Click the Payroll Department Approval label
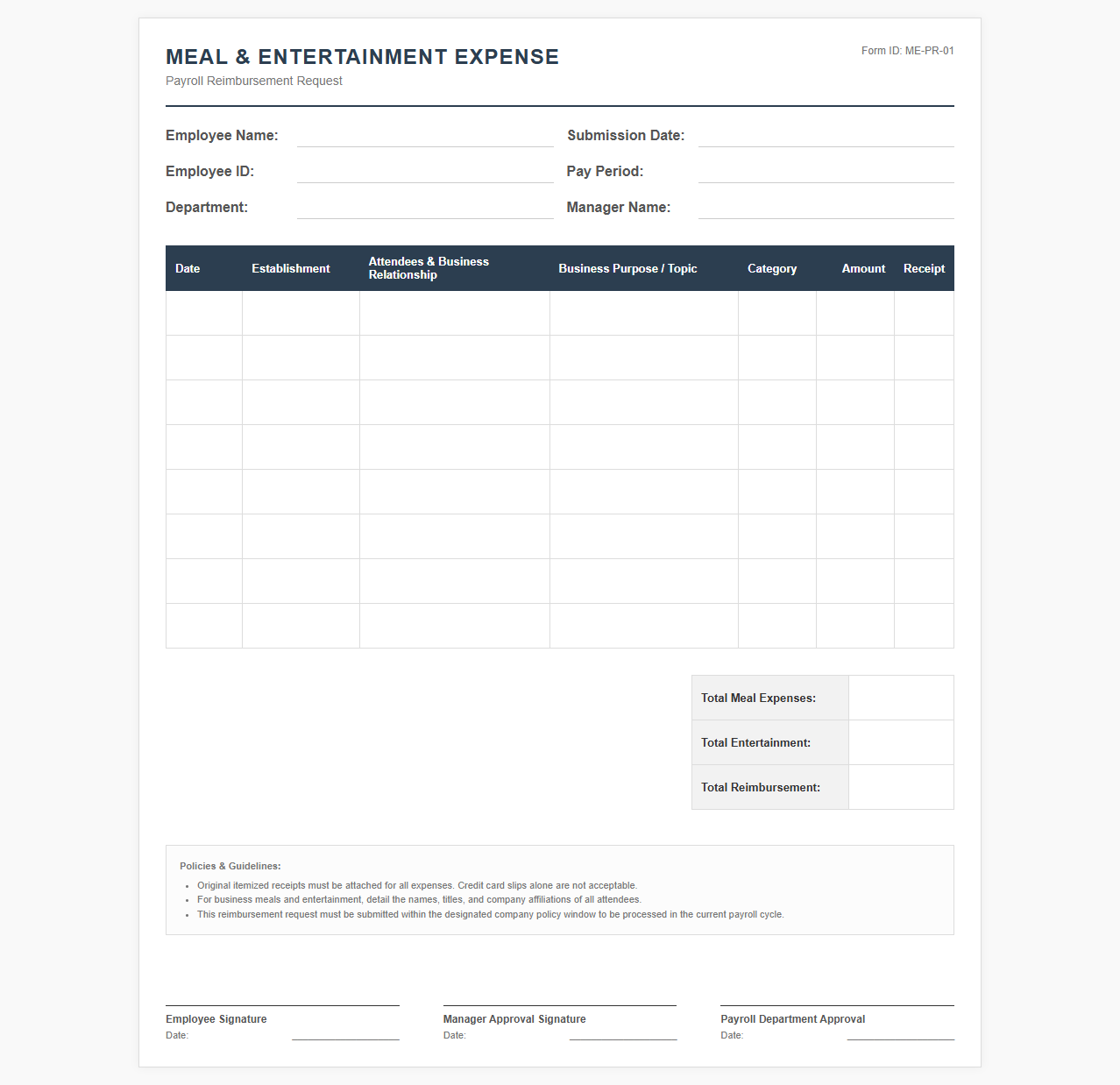This screenshot has width=1120, height=1085. pyautogui.click(x=793, y=1019)
